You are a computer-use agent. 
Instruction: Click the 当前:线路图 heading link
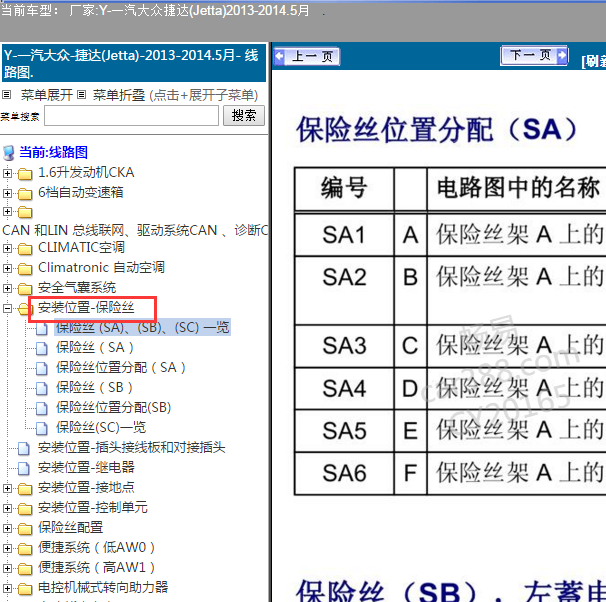click(x=53, y=152)
